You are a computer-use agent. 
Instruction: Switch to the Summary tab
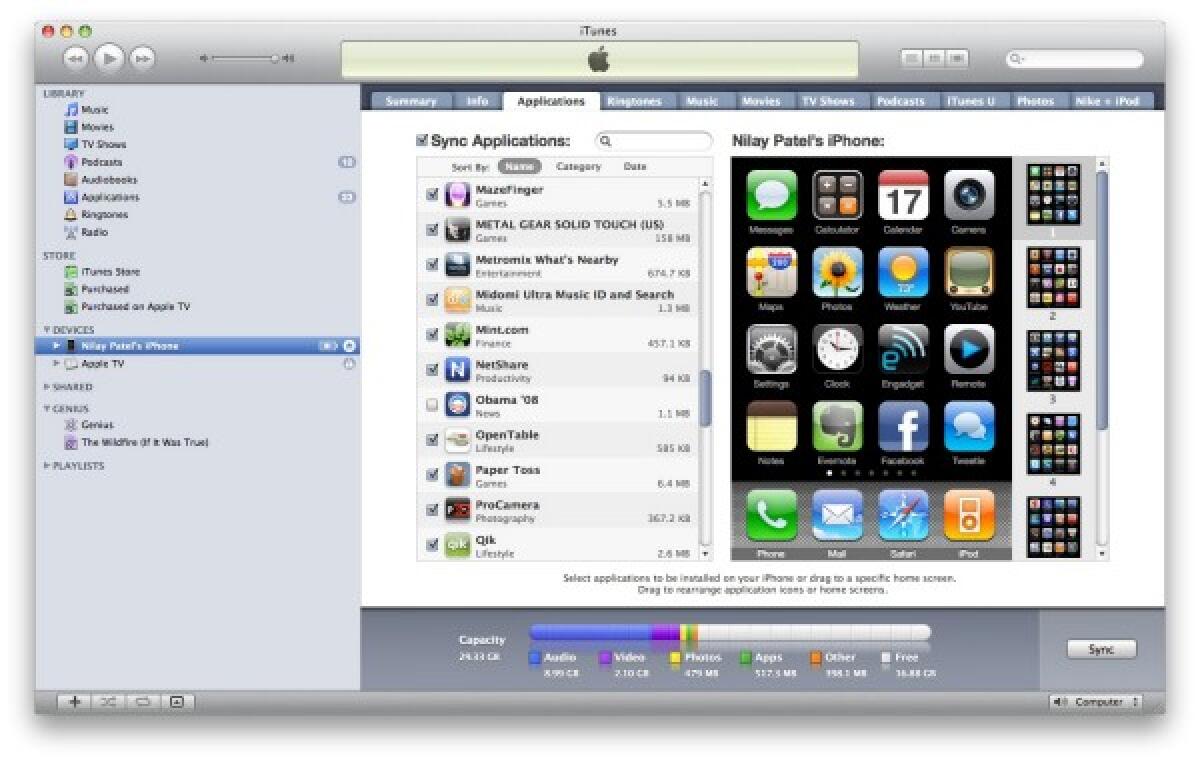[411, 101]
